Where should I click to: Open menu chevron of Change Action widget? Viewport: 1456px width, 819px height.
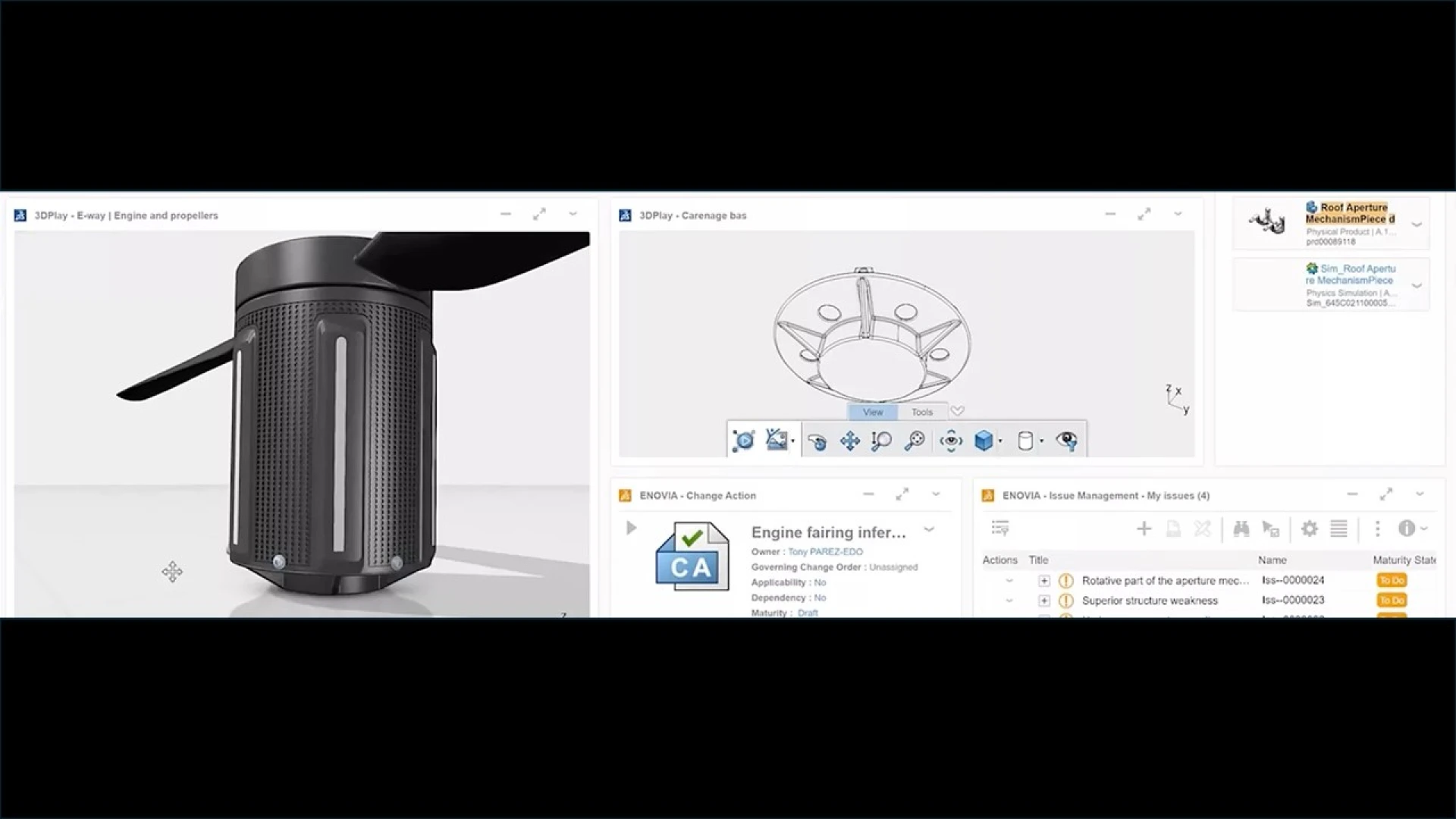coord(936,494)
